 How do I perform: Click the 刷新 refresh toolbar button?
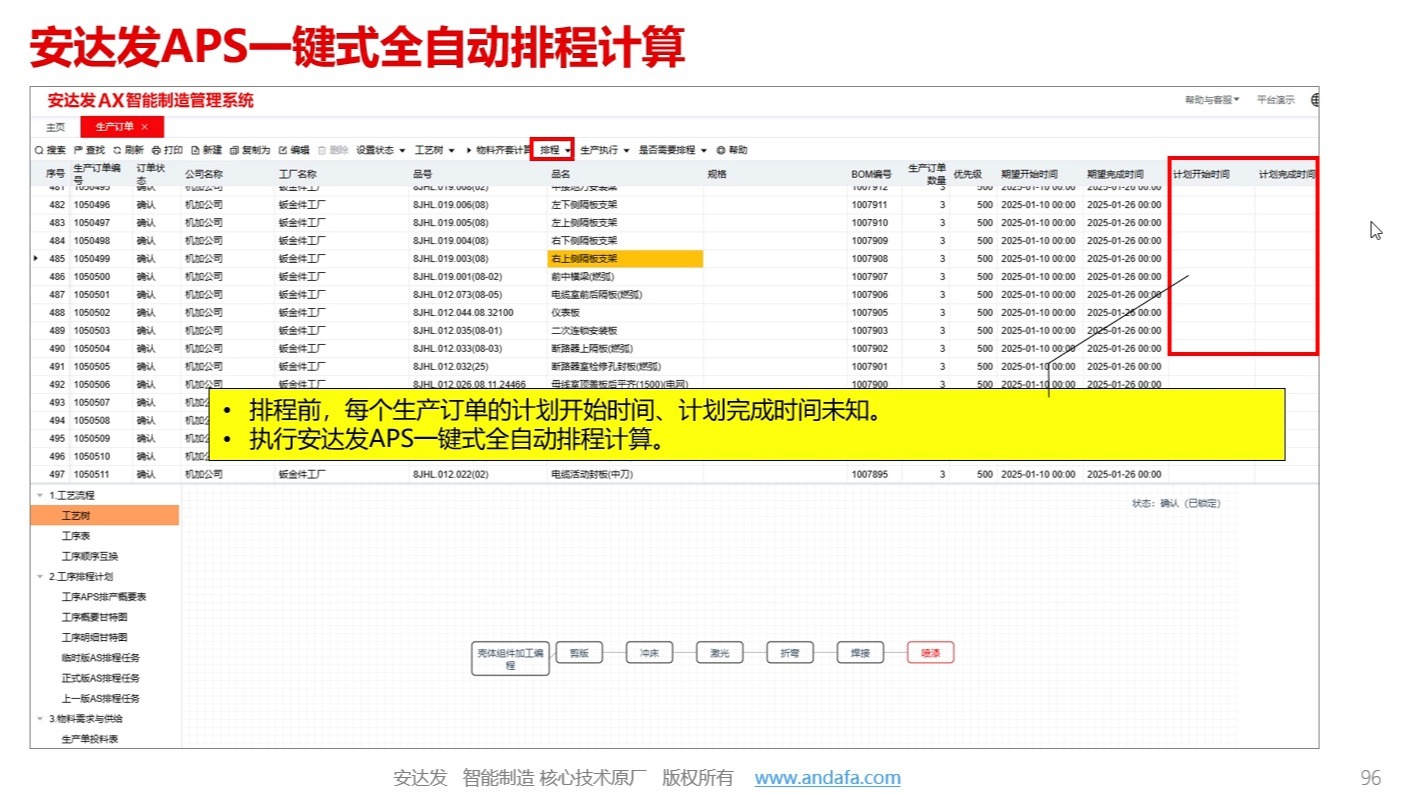coord(128,150)
